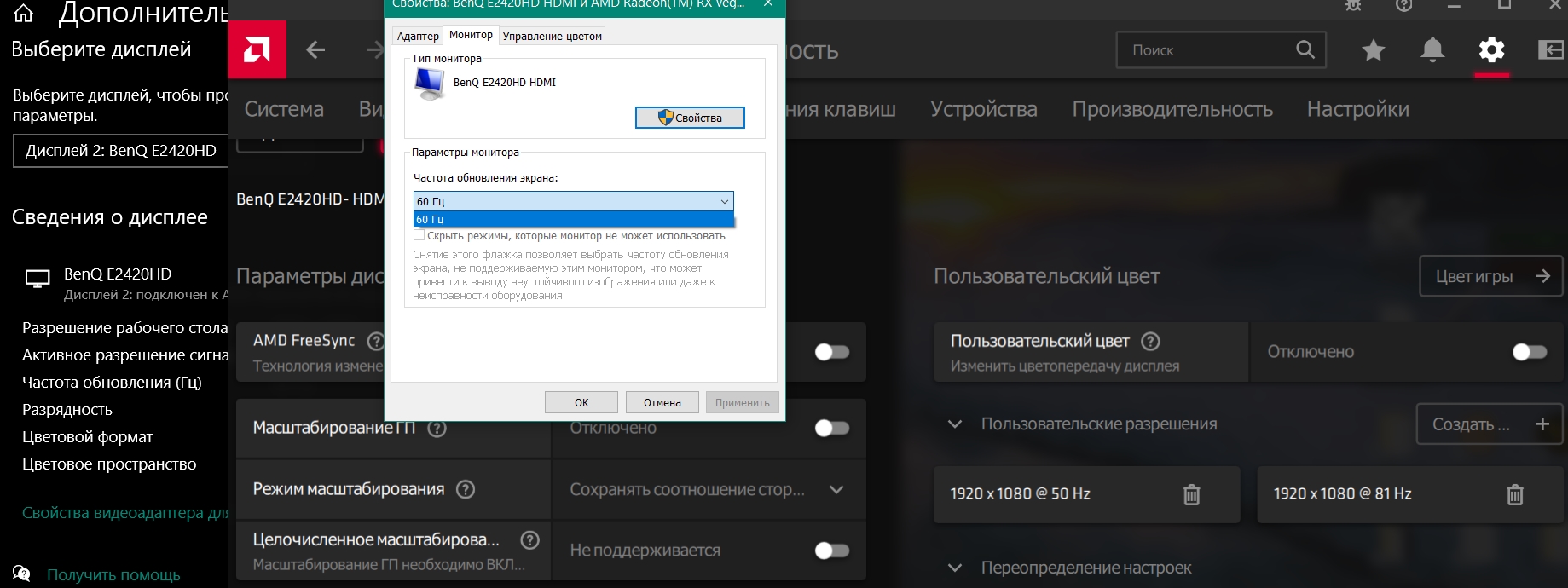The image size is (1568, 588).
Task: Switch to the Монитор tab
Action: pyautogui.click(x=471, y=34)
